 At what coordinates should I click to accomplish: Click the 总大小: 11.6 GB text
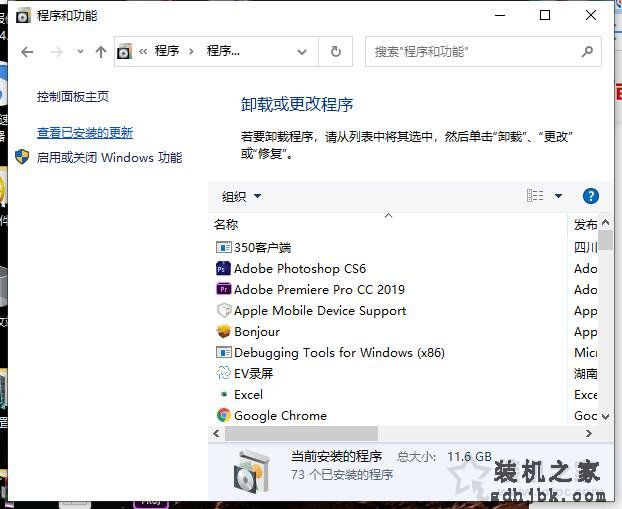click(444, 457)
